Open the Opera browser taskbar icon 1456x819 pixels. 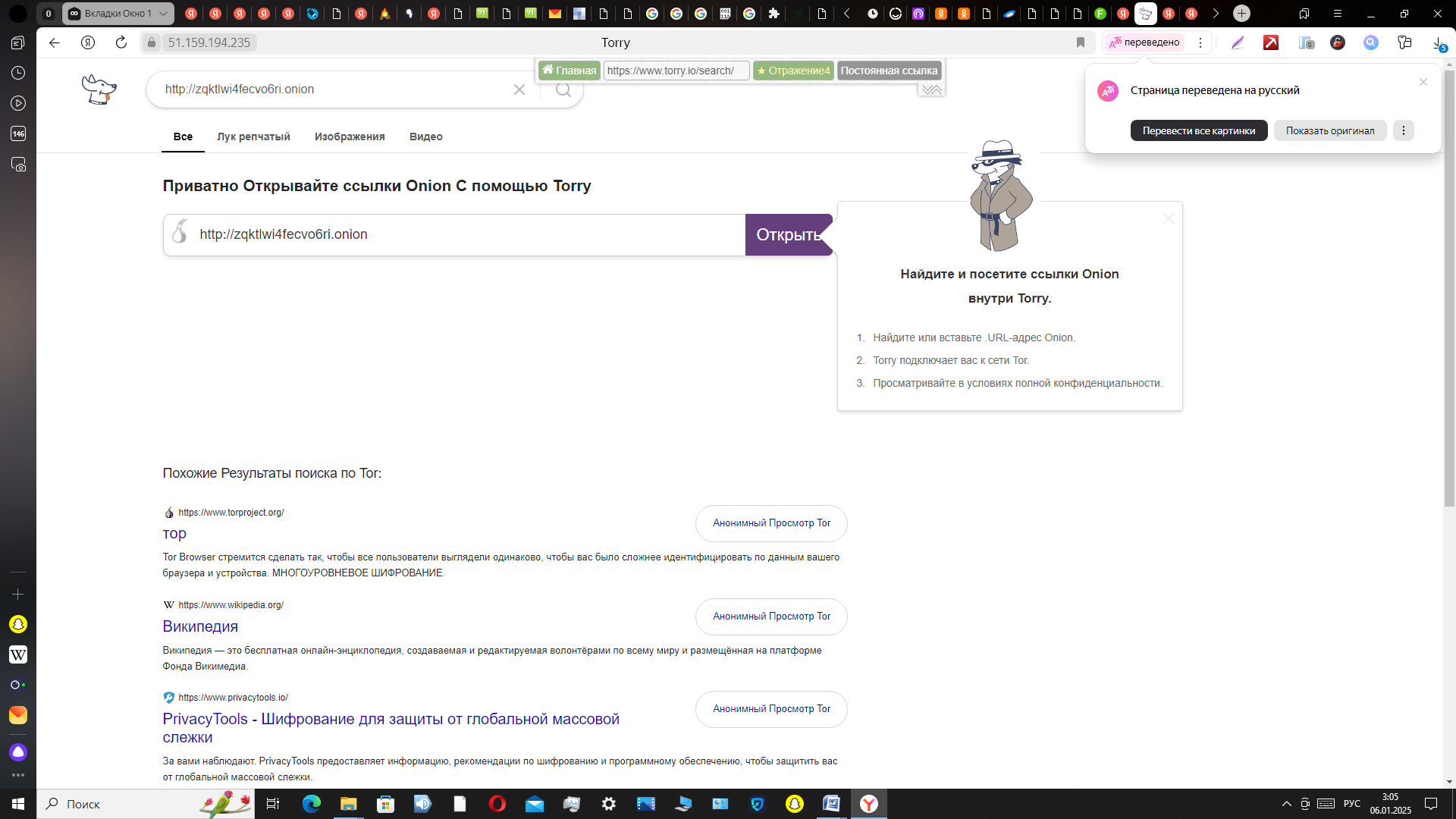tap(497, 804)
